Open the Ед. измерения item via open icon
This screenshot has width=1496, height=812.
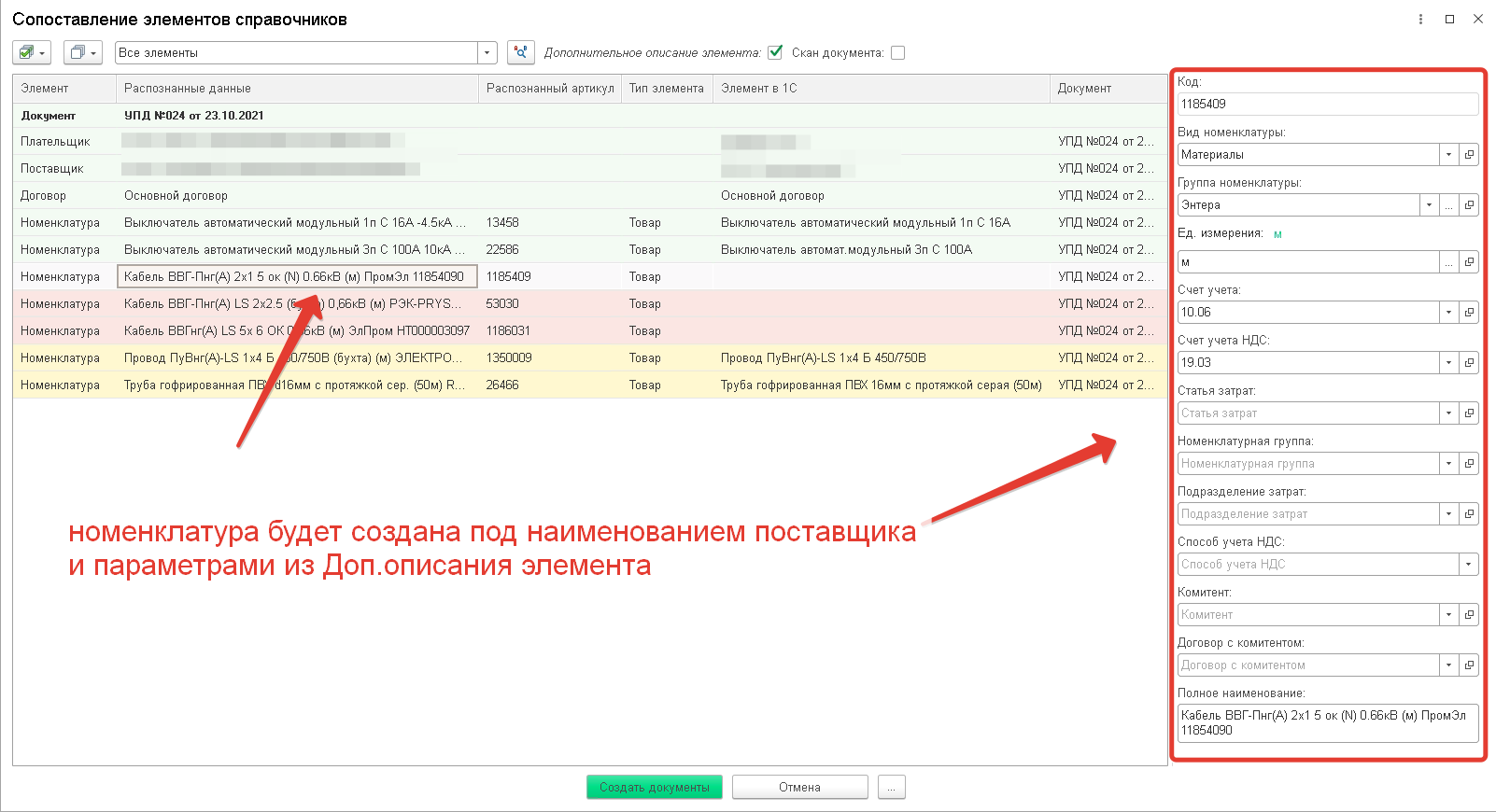tap(1469, 262)
